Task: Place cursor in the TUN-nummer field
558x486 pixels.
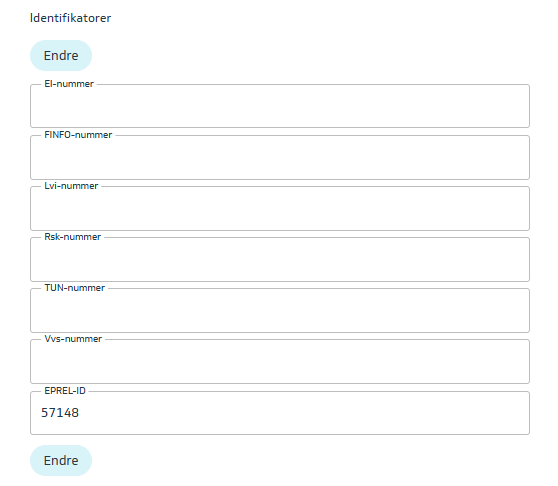Action: click(280, 310)
